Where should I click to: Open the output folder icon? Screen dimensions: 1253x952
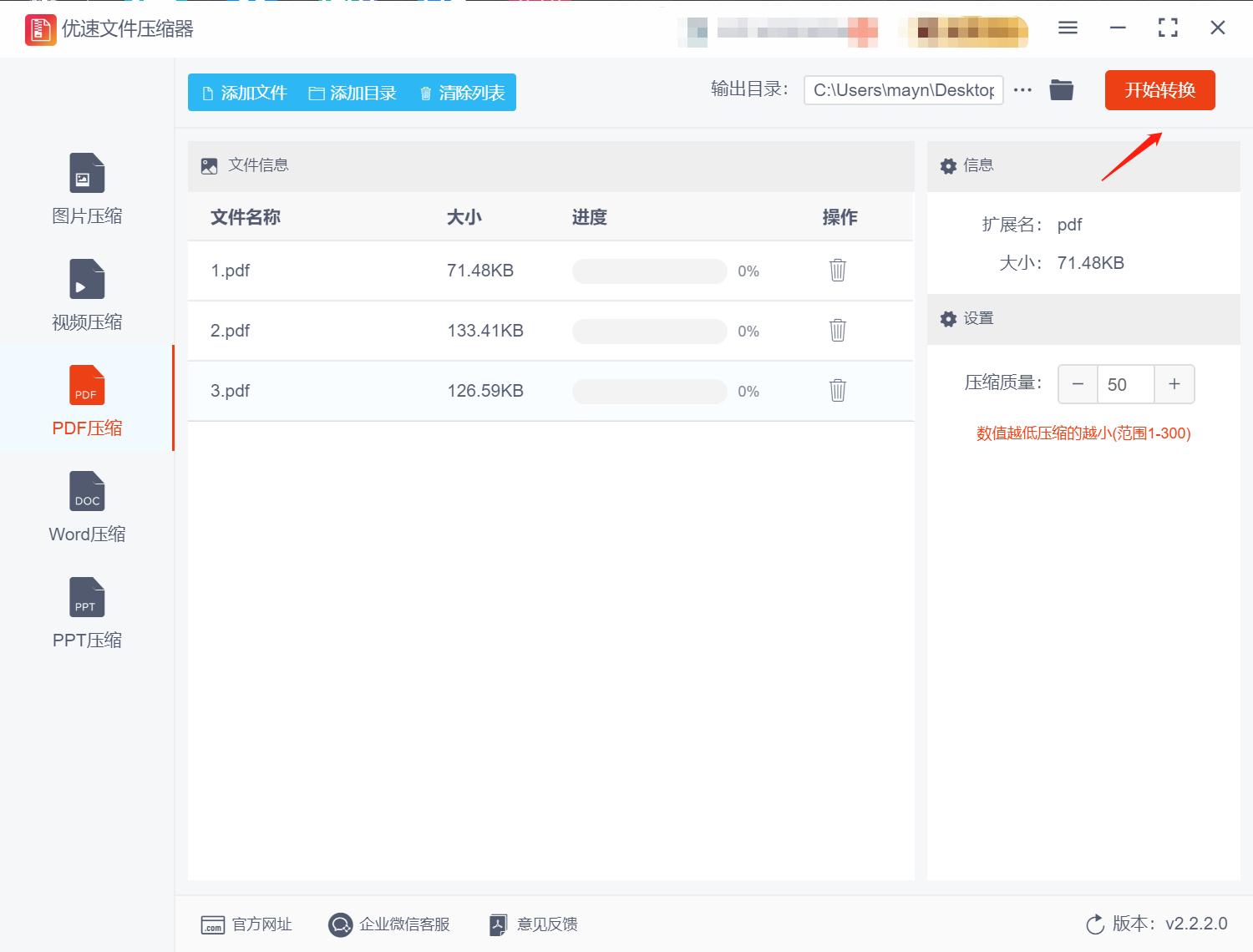[1061, 89]
